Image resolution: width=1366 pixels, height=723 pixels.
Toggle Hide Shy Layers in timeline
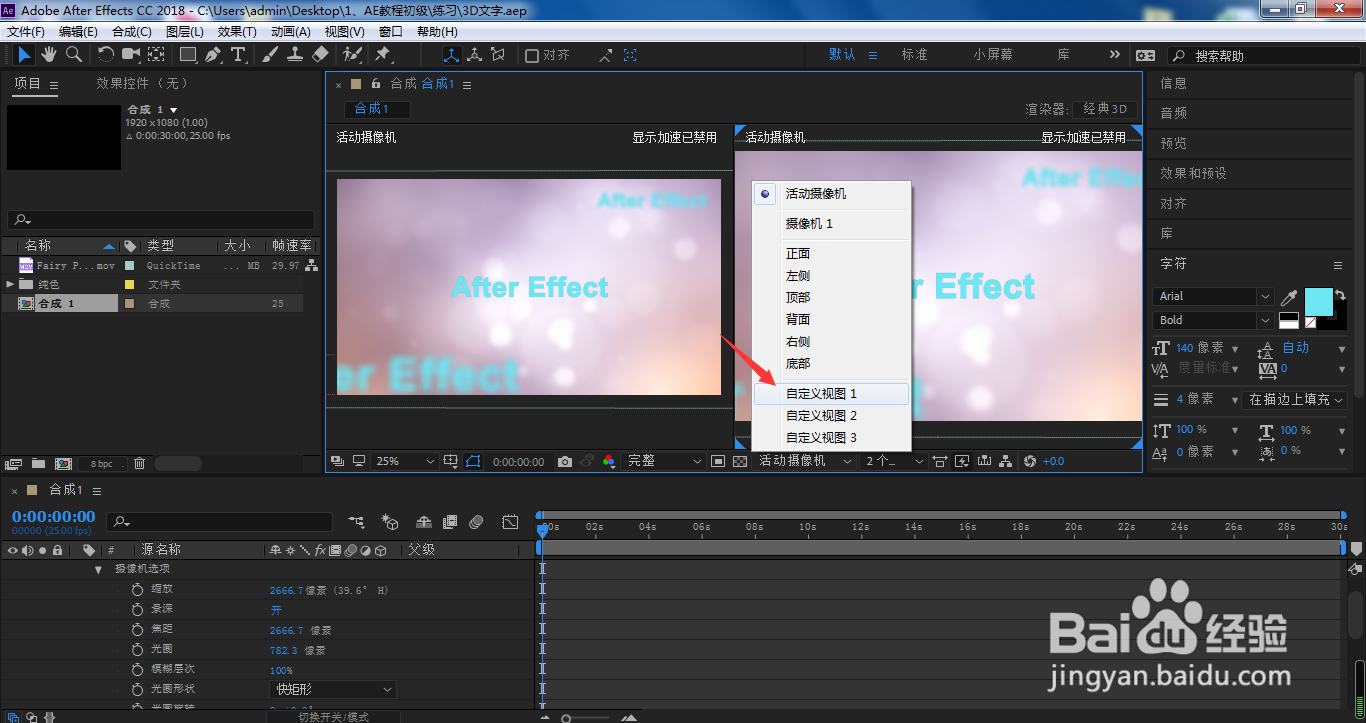tap(424, 522)
